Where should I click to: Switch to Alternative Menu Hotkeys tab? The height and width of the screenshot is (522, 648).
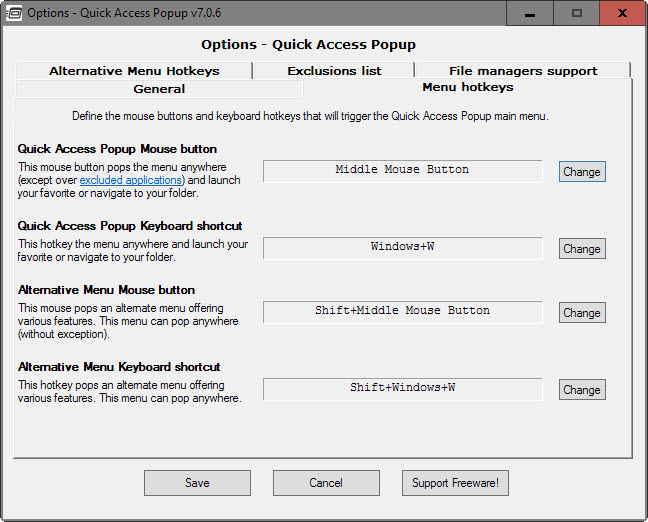[x=134, y=71]
